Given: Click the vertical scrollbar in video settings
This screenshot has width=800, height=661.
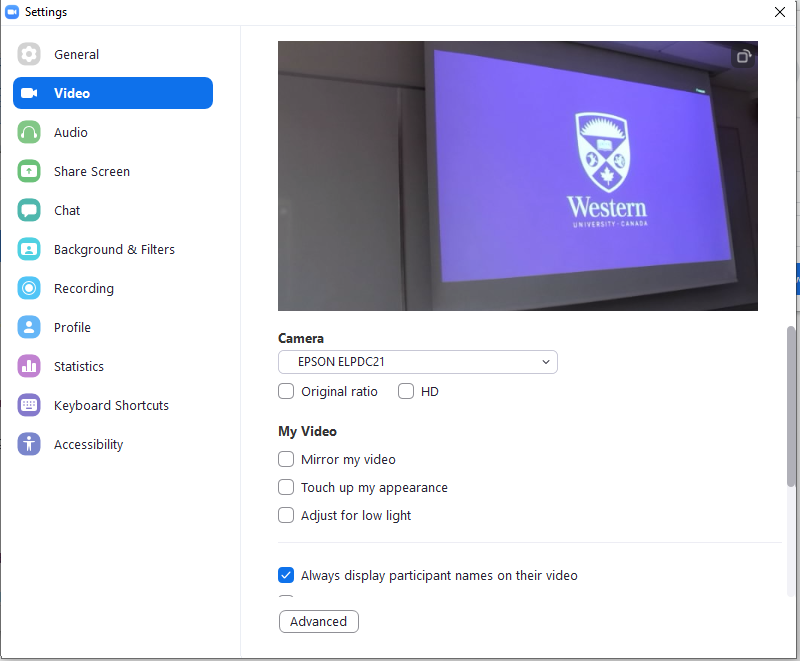Looking at the screenshot, I should pyautogui.click(x=791, y=406).
